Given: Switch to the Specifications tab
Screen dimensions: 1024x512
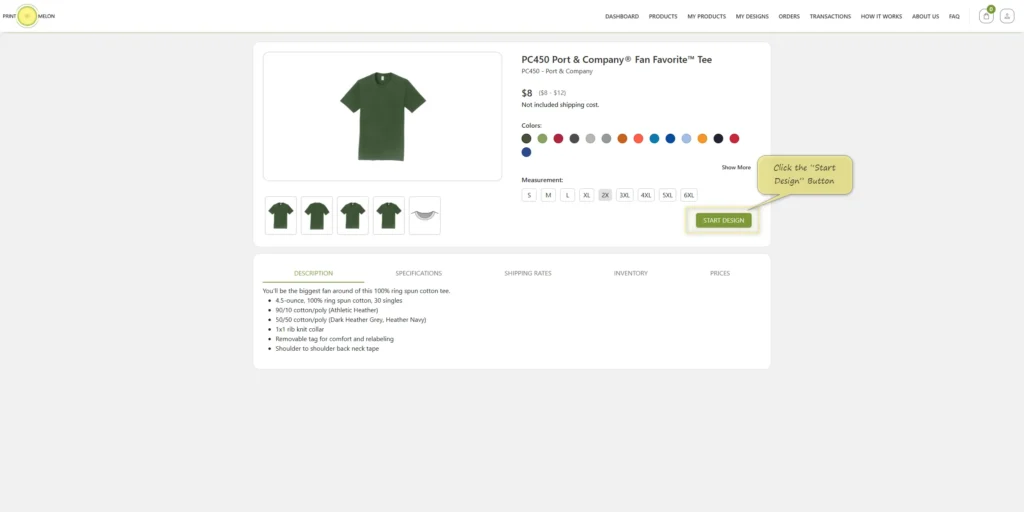Looking at the screenshot, I should pyautogui.click(x=419, y=273).
